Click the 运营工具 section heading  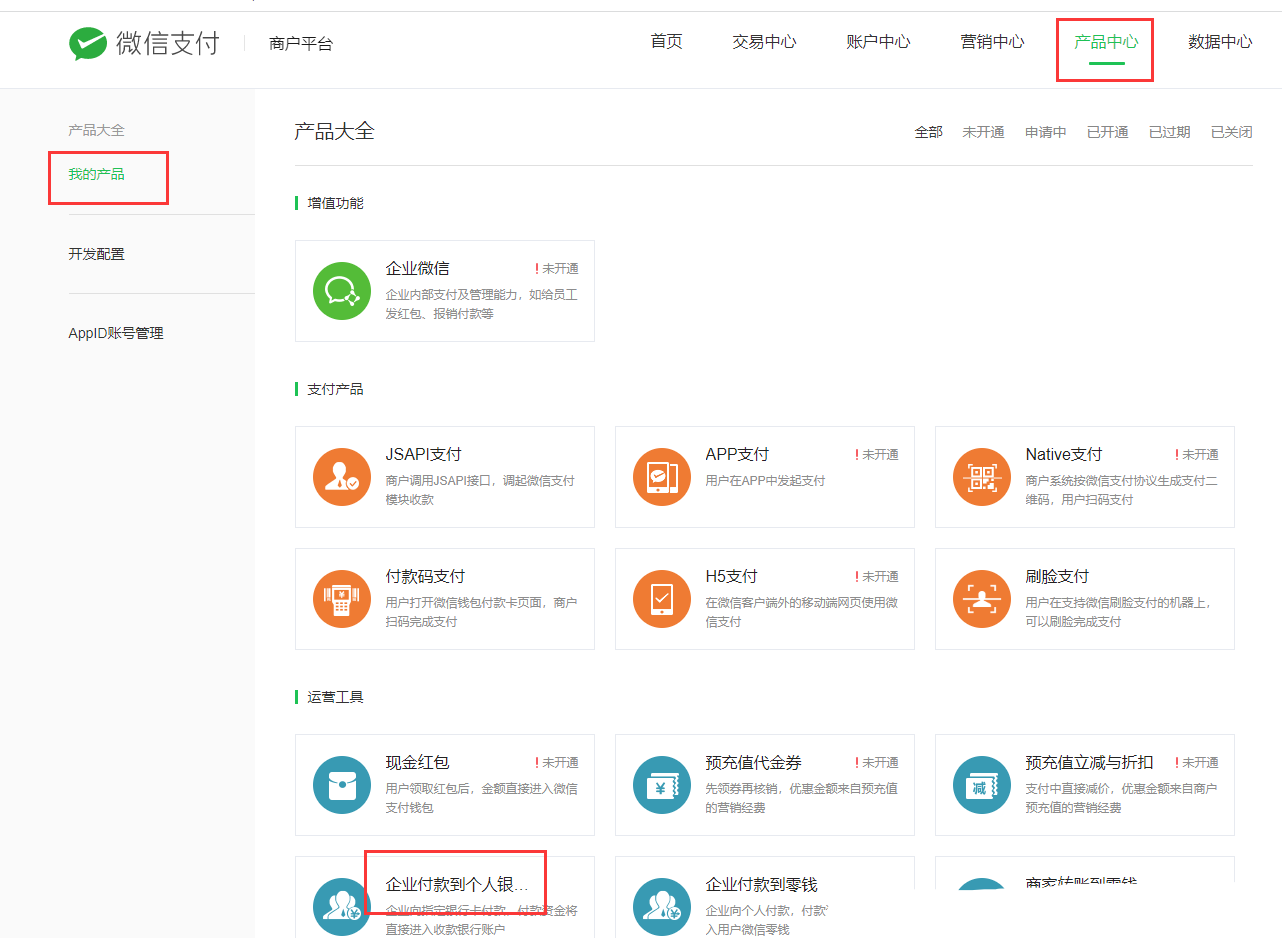tap(336, 697)
